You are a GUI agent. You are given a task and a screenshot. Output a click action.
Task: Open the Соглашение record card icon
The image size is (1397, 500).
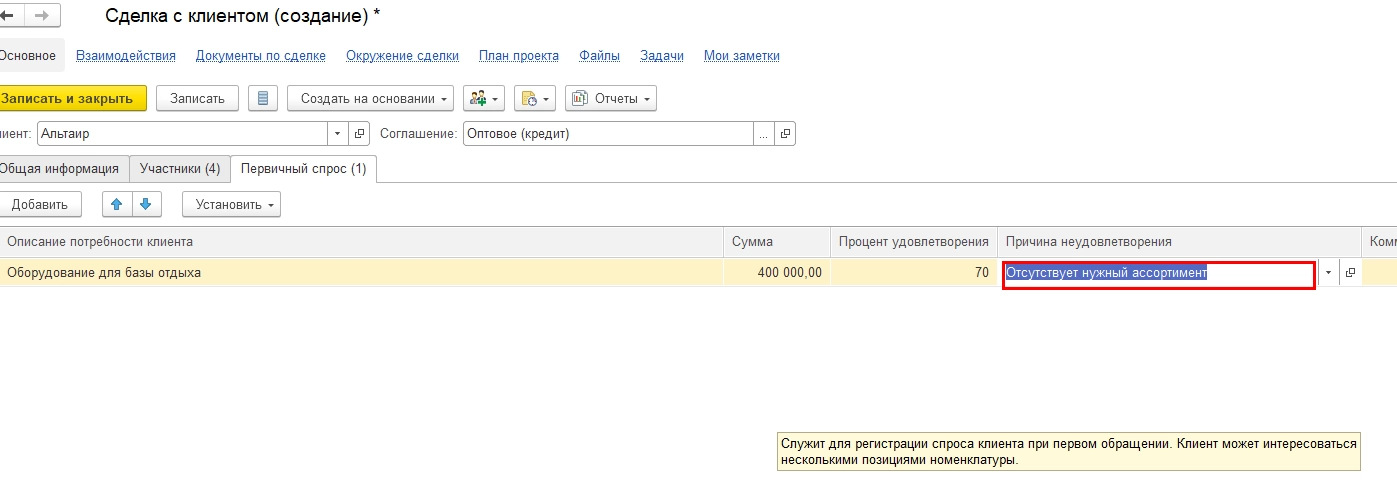click(x=786, y=133)
